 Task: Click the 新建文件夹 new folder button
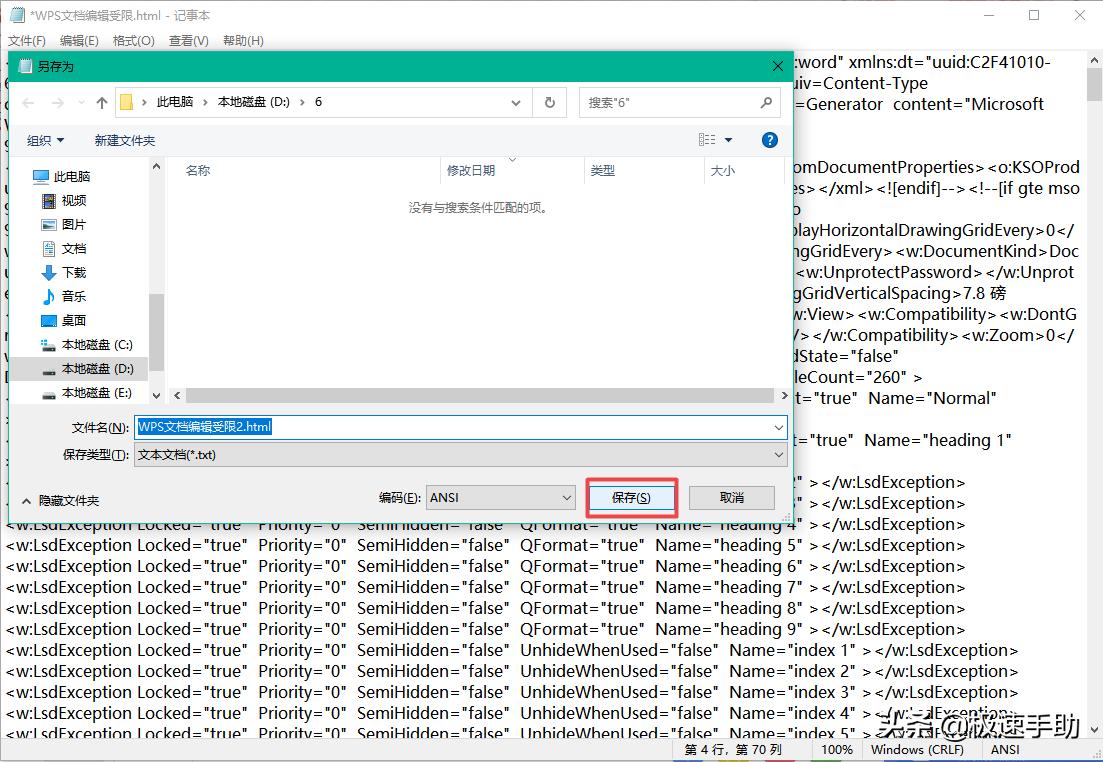pyautogui.click(x=125, y=141)
